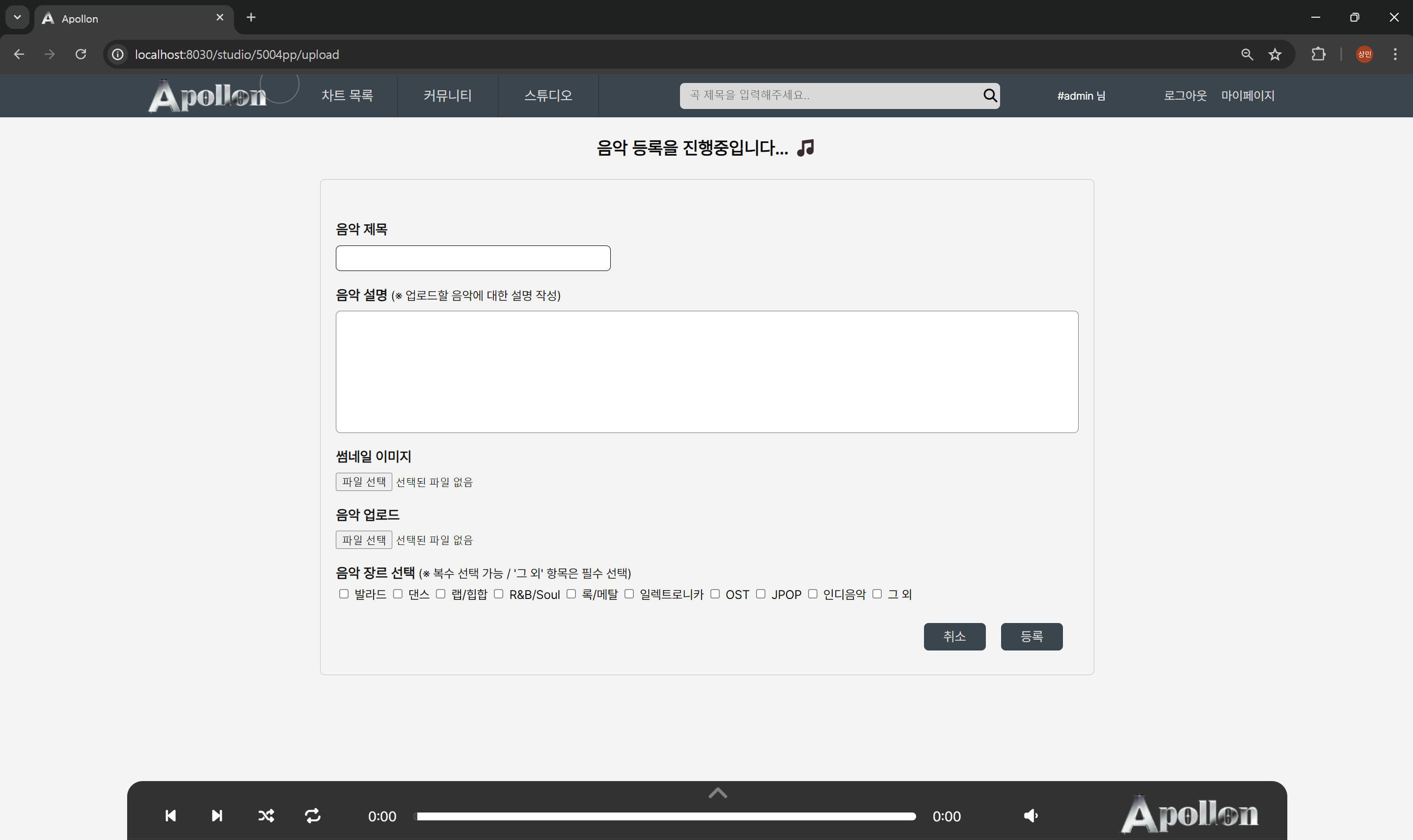This screenshot has height=840, width=1413.
Task: Open the 스튜디오 menu
Action: (x=548, y=96)
